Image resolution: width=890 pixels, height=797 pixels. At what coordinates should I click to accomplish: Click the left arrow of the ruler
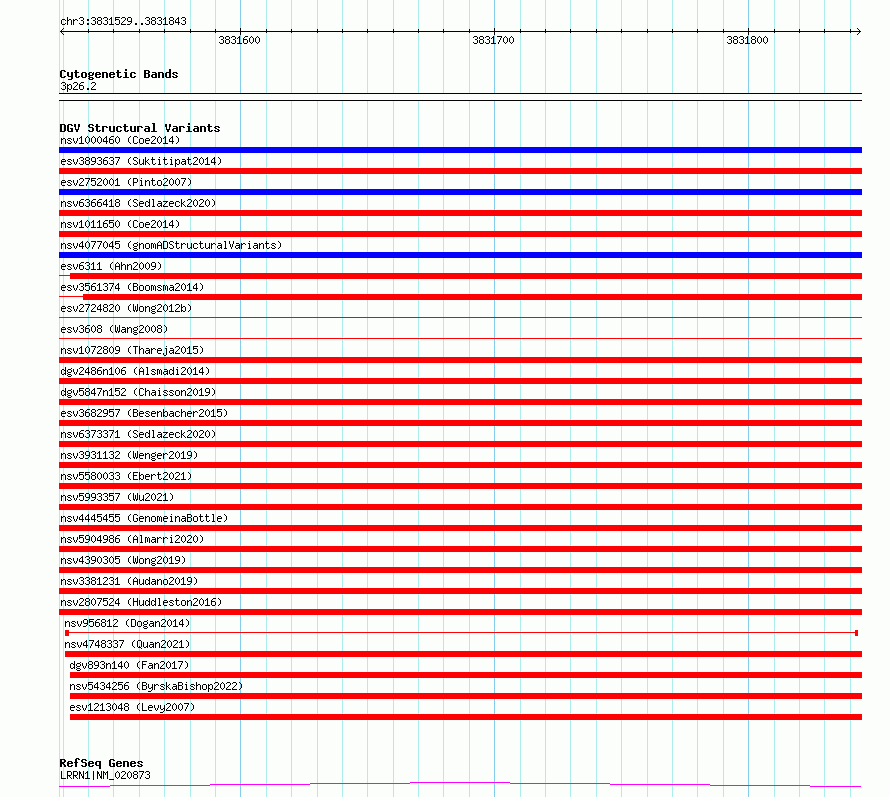(x=62, y=31)
